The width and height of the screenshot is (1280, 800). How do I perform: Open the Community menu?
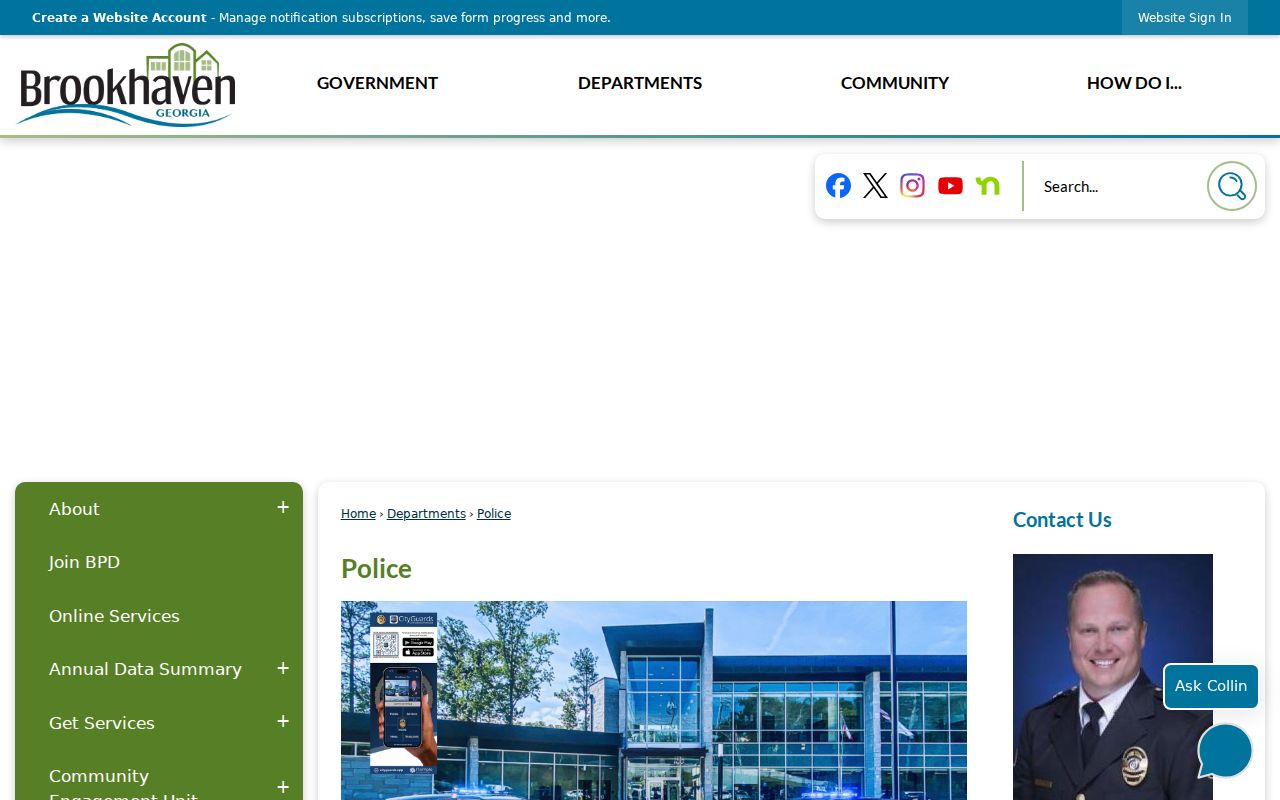(895, 83)
